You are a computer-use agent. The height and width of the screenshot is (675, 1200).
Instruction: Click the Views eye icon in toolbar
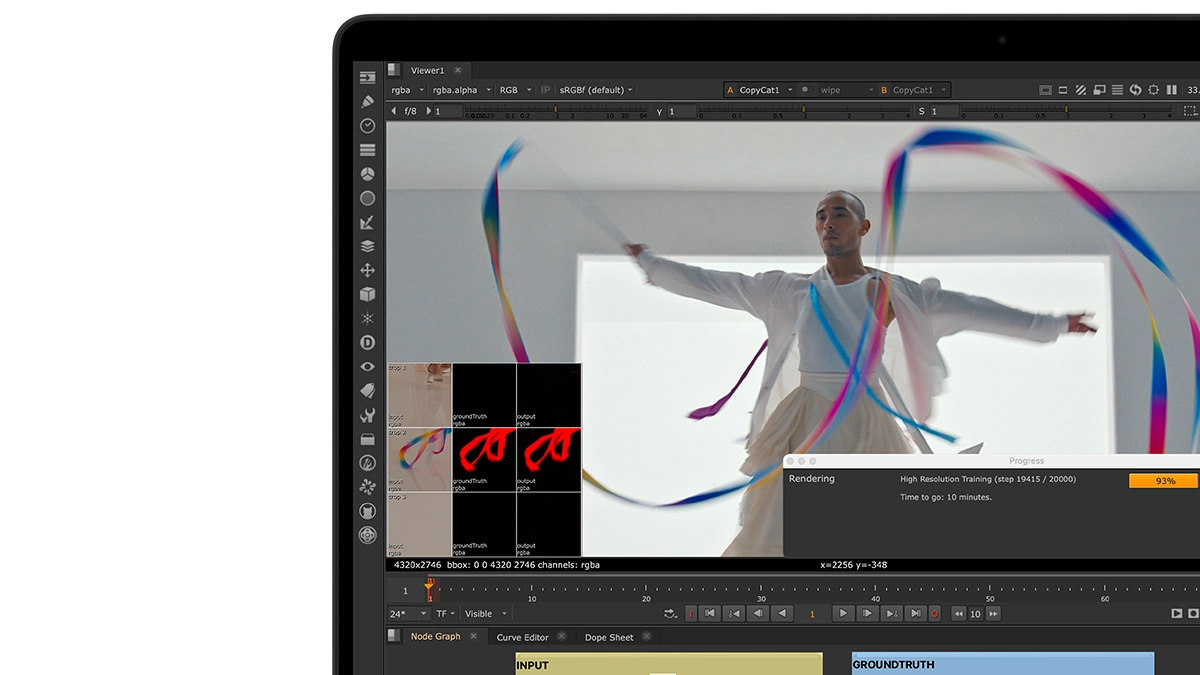click(367, 366)
